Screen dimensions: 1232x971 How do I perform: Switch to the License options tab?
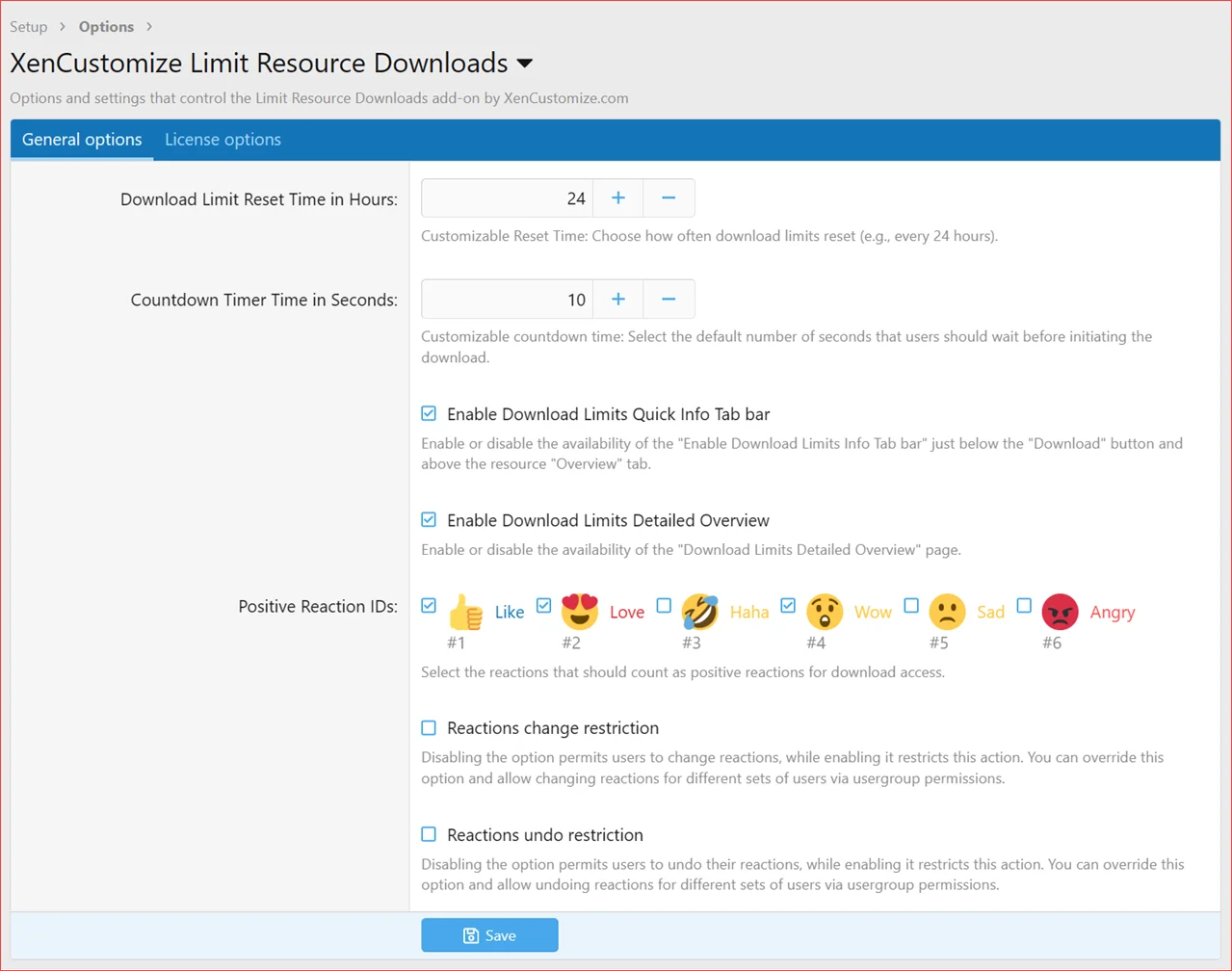click(x=223, y=140)
